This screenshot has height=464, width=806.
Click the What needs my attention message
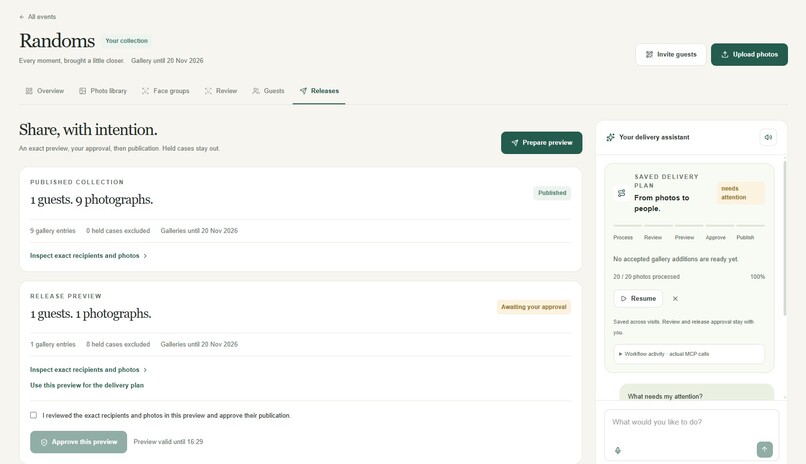(697, 394)
